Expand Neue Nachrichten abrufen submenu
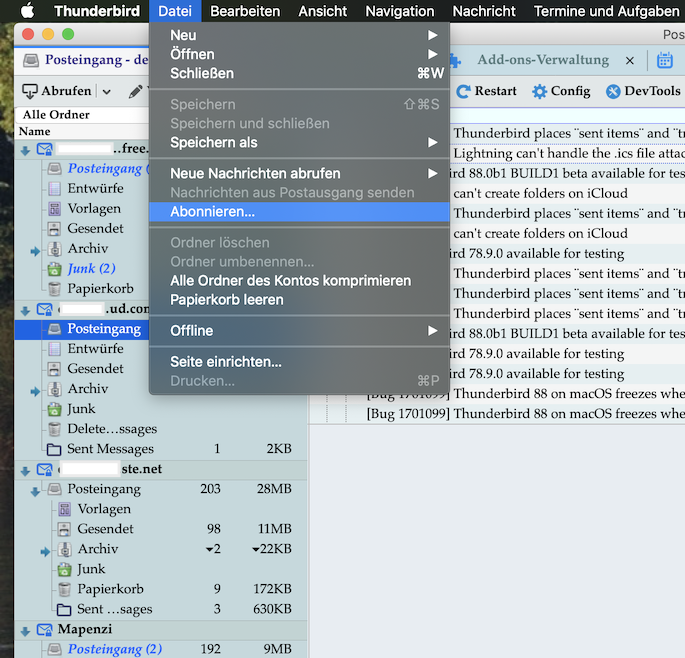Screen dimensions: 685x658 click(299, 173)
